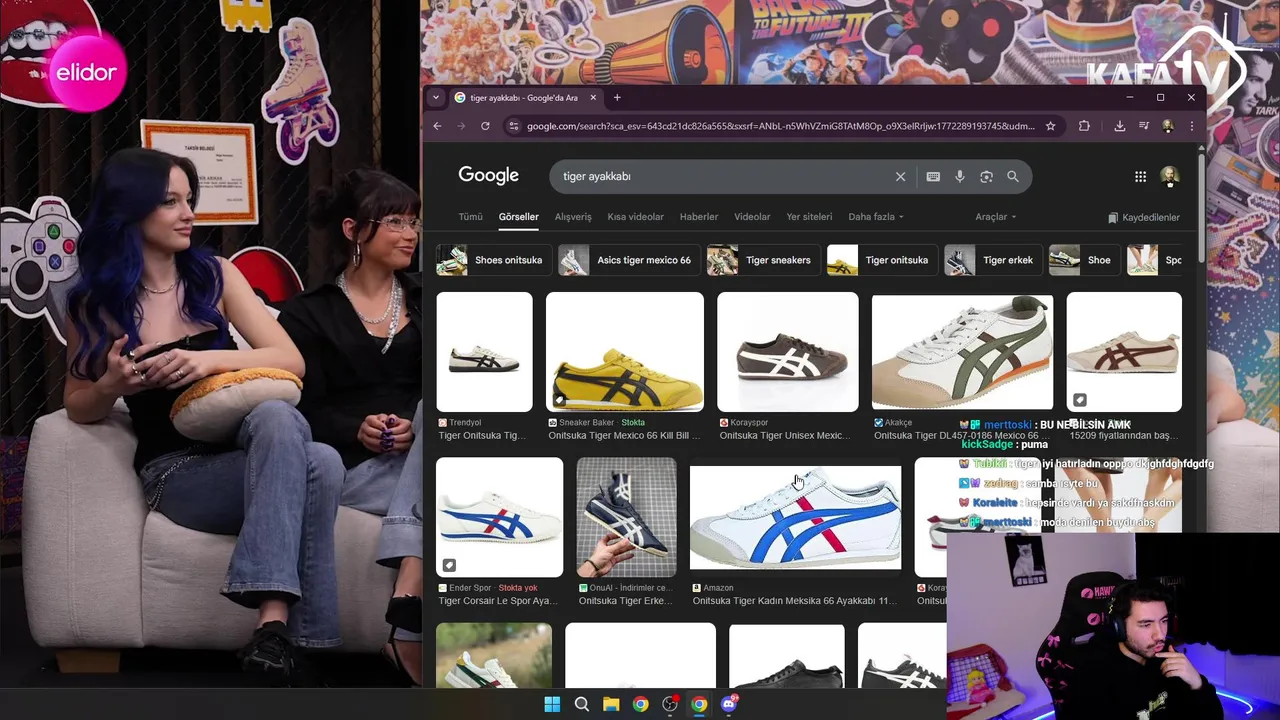Open the yellow Sneaker Baker shoe image
The image size is (1280, 720).
[x=625, y=352]
